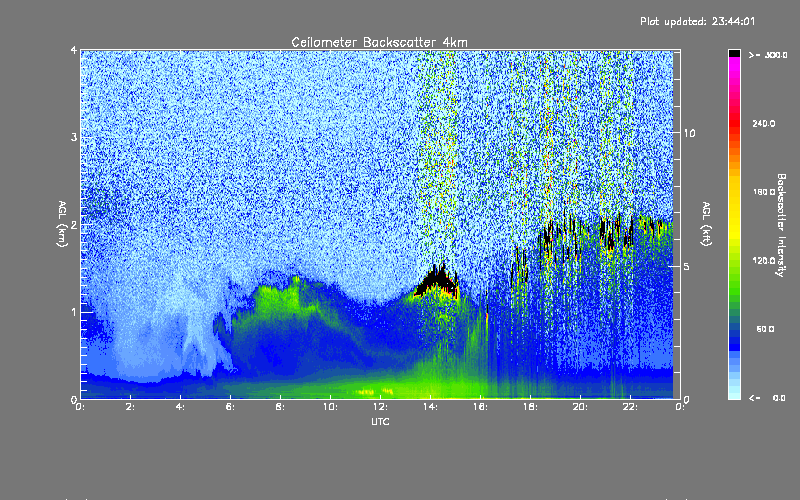Click the ">= 300.0" colorbar value
The image size is (800, 500).
pyautogui.click(x=768, y=55)
